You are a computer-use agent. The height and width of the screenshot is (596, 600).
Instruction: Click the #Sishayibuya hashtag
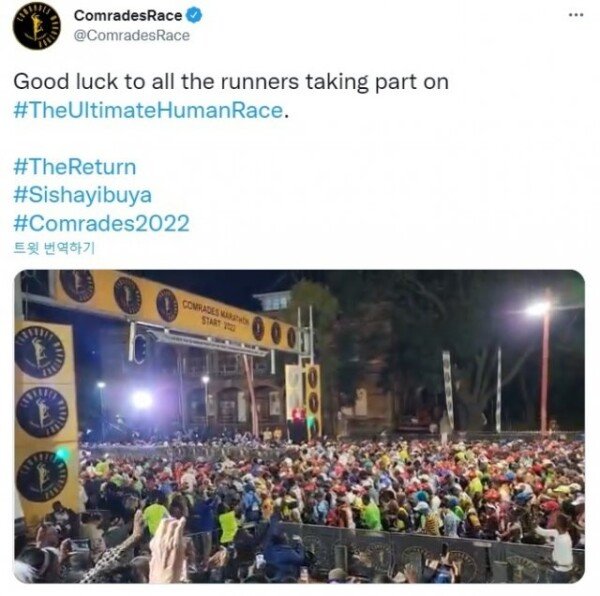coord(83,195)
